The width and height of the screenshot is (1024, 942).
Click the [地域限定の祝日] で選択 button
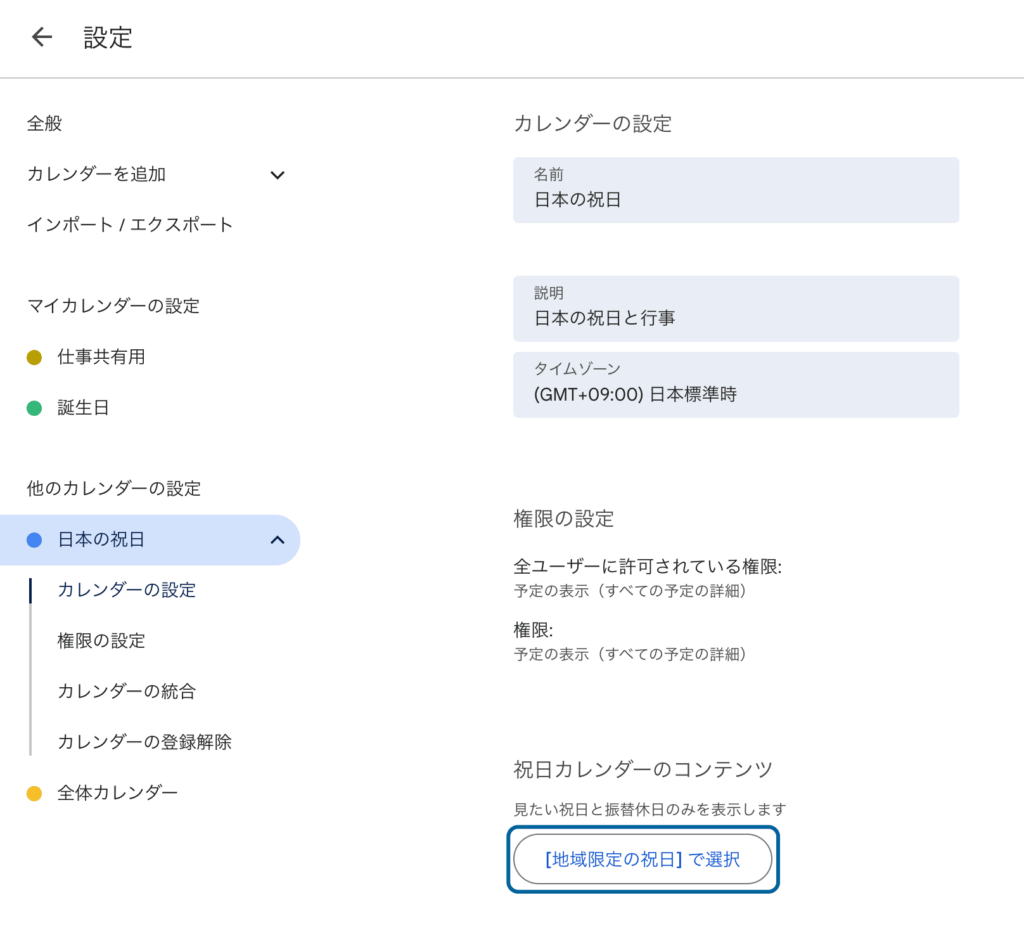642,859
